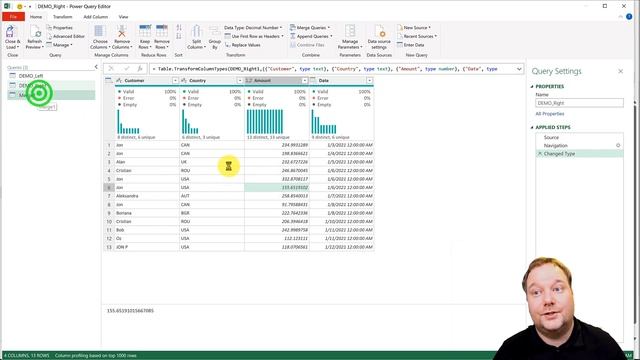
Task: Open the File tab
Action: click(13, 17)
